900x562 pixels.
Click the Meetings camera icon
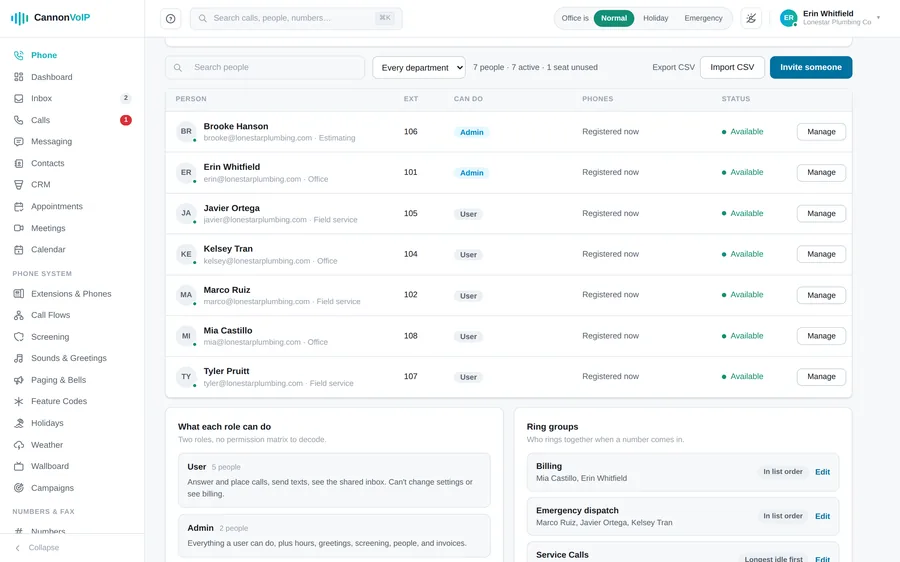pos(19,228)
